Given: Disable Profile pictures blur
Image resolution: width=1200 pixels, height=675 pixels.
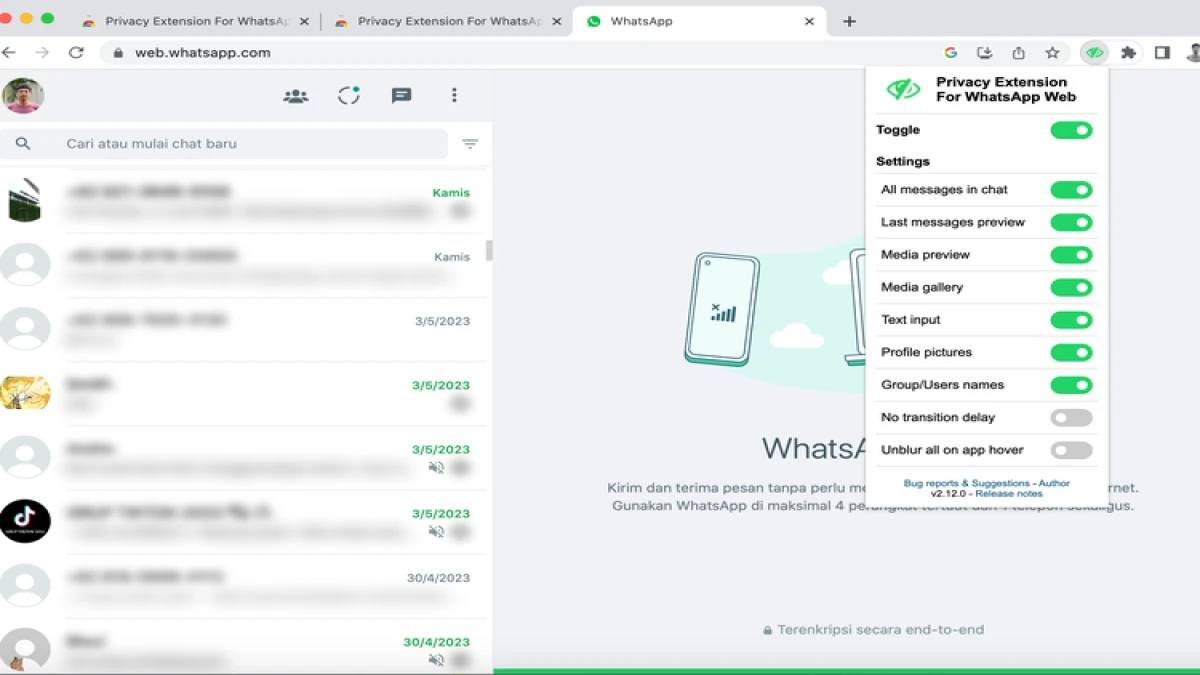Looking at the screenshot, I should (1071, 352).
